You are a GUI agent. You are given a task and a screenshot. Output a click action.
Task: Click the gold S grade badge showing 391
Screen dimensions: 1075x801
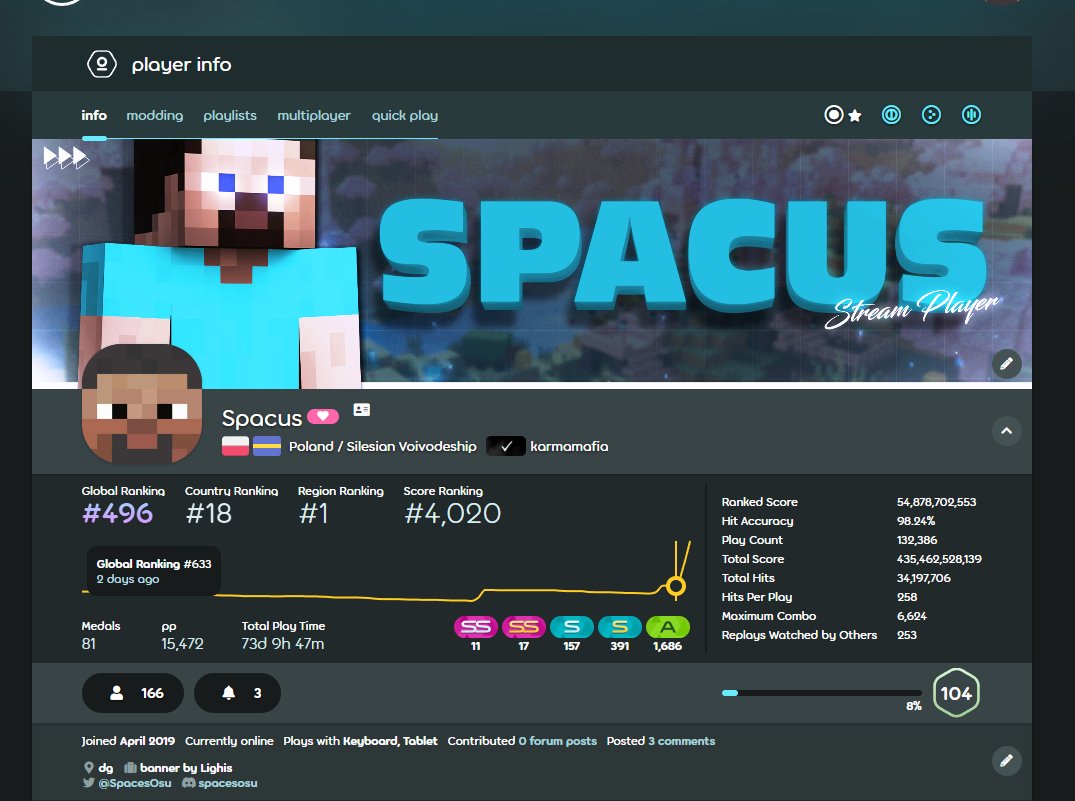pos(620,627)
